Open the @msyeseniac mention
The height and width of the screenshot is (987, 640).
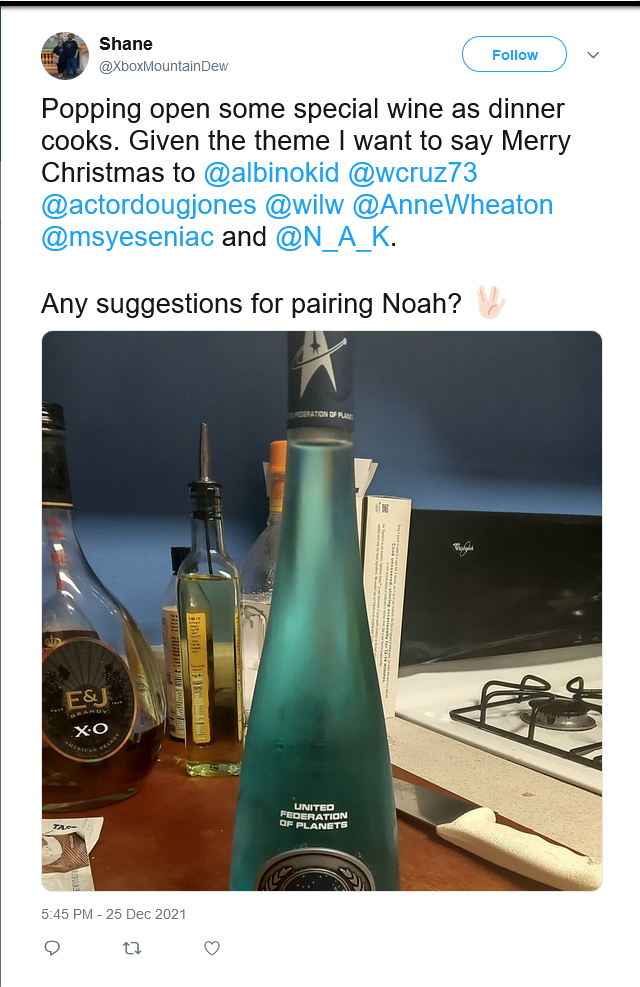128,237
